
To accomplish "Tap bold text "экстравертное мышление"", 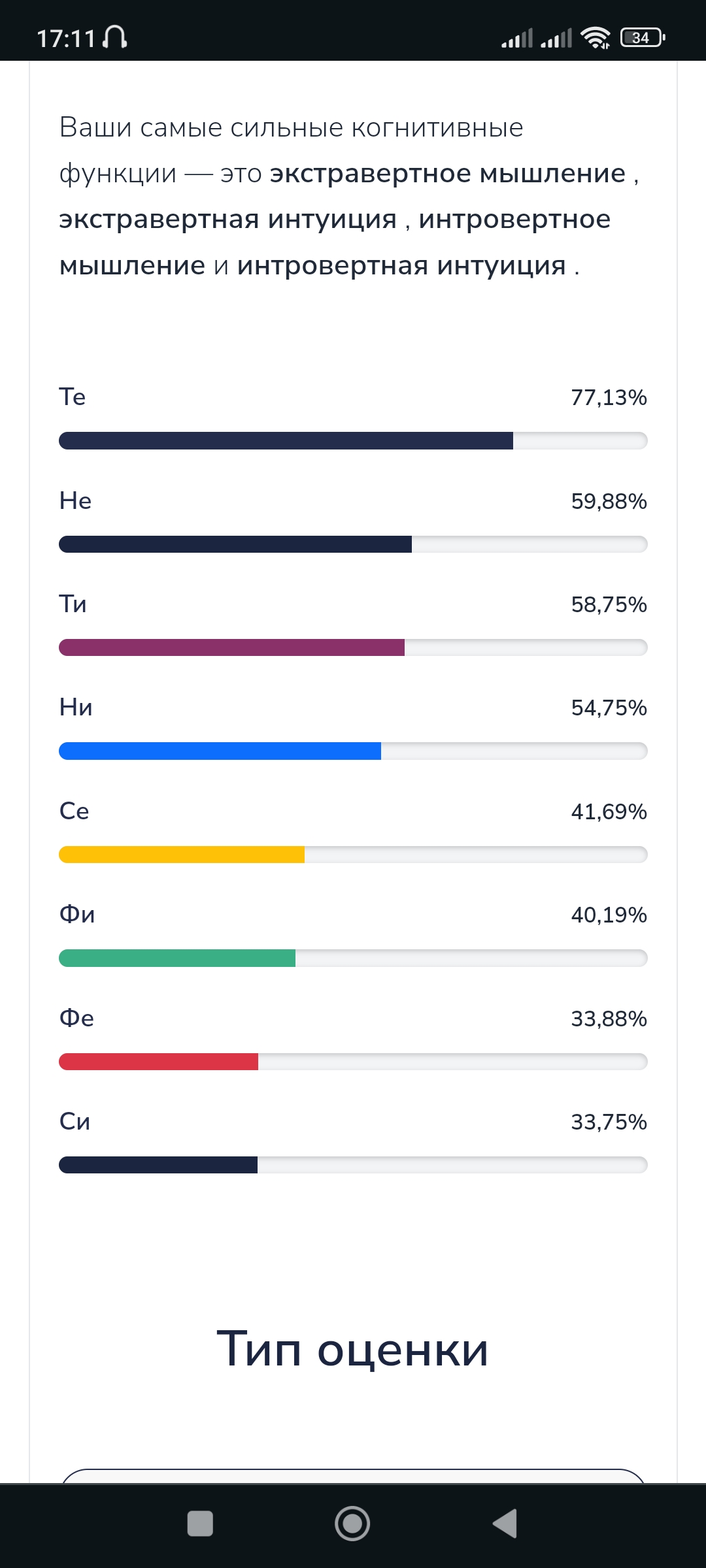I will point(448,174).
